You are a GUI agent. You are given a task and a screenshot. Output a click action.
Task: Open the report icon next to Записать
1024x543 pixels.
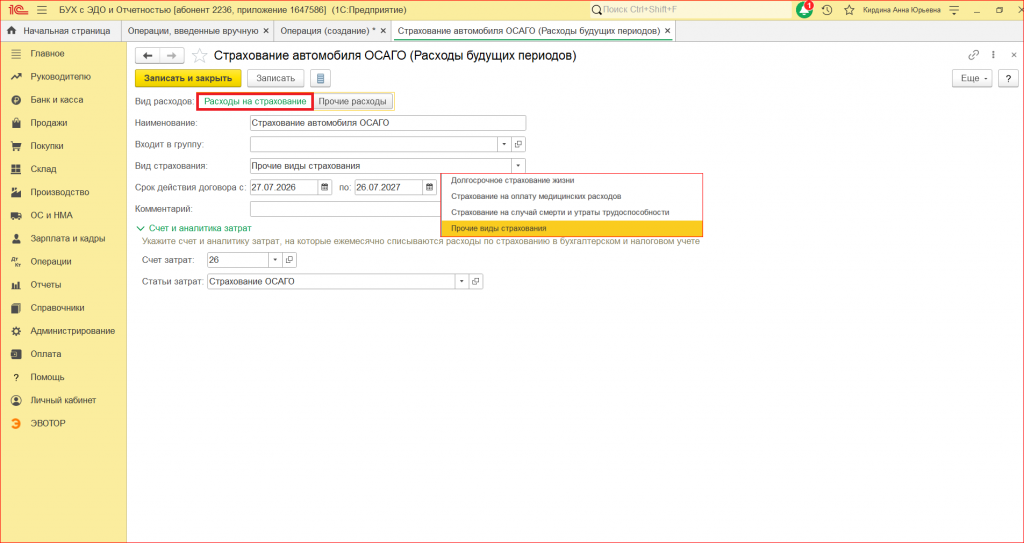[x=320, y=78]
